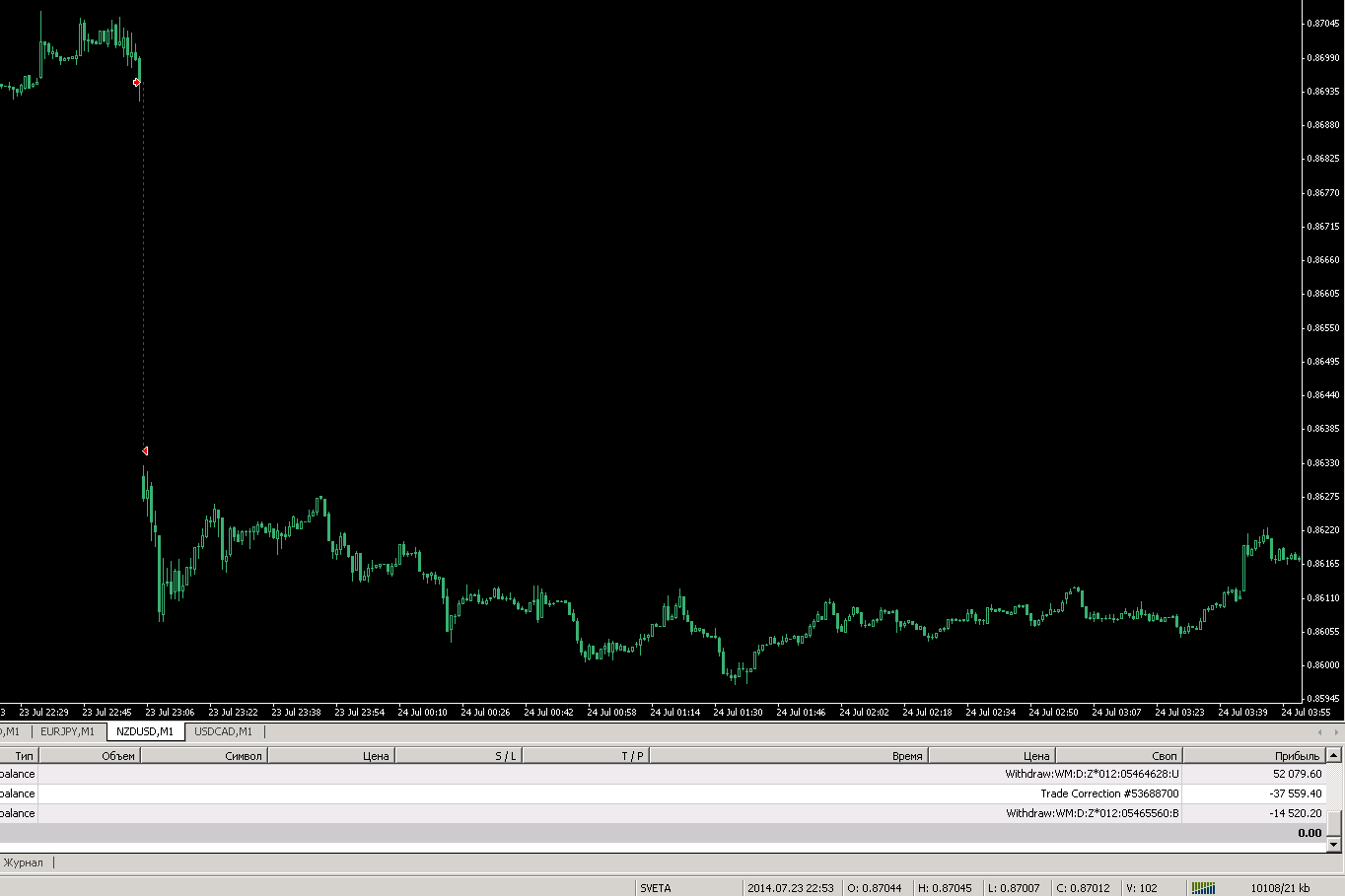Click the 24 Jul 03:55 label on time axis

[x=1306, y=712]
